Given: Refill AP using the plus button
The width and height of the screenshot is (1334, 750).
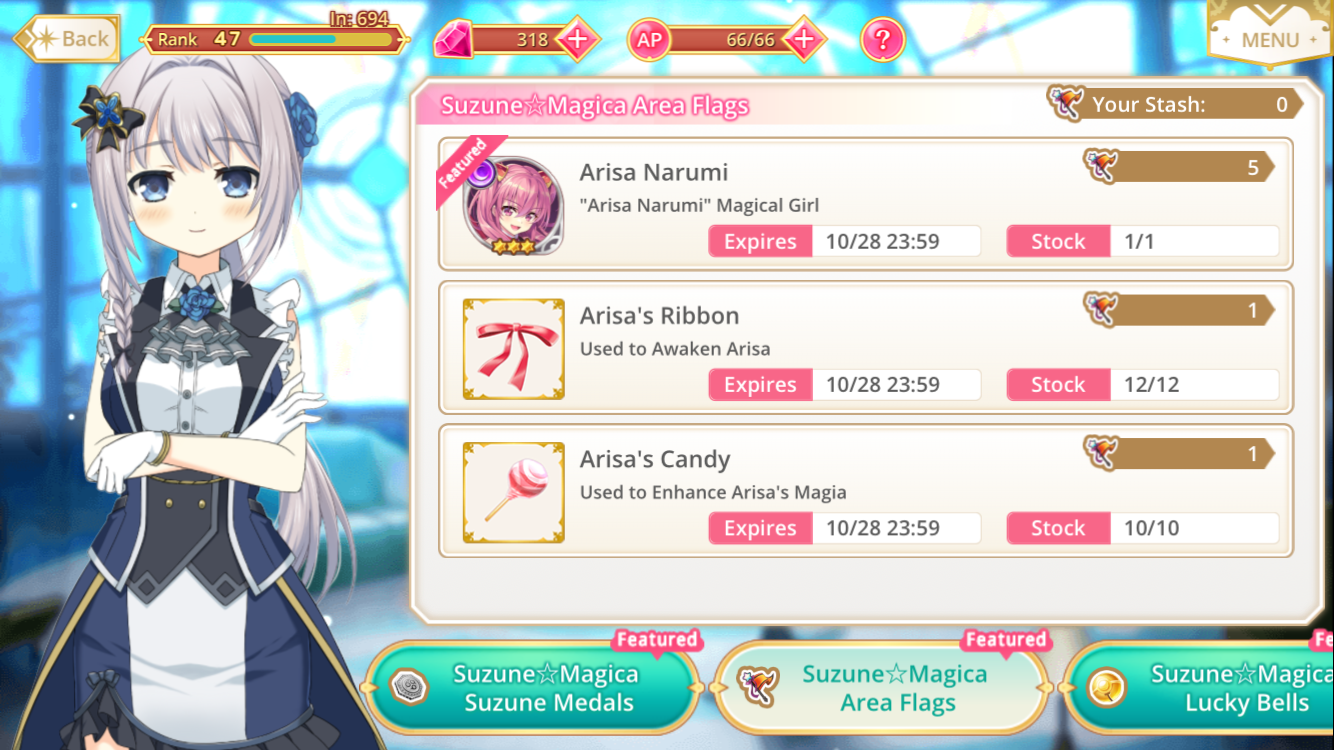Looking at the screenshot, I should click(804, 40).
